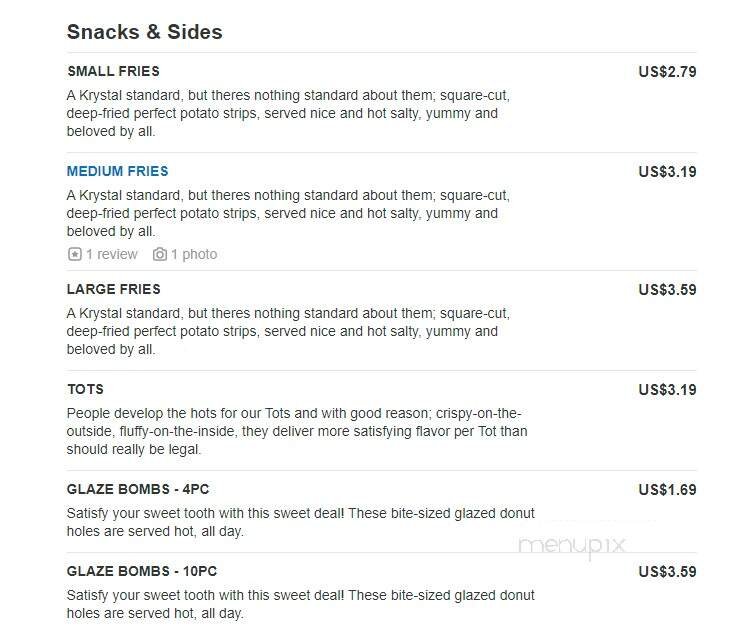This screenshot has width=751, height=628.
Task: Select the TOTS item title
Action: coord(85,389)
